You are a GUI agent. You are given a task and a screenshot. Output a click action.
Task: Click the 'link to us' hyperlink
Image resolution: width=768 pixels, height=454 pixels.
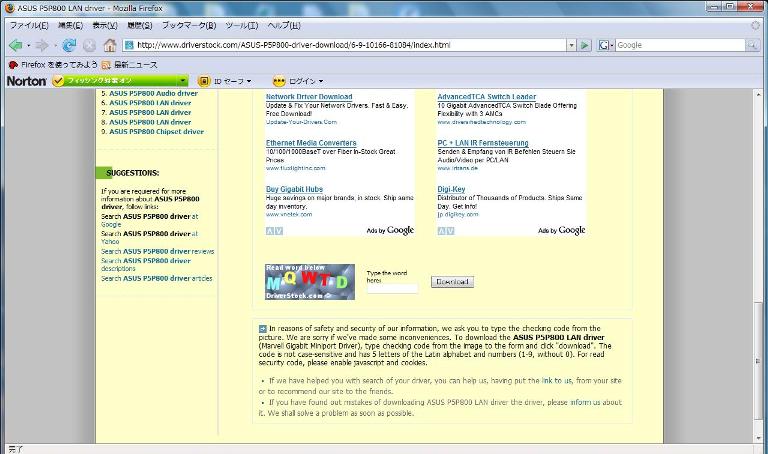click(556, 381)
